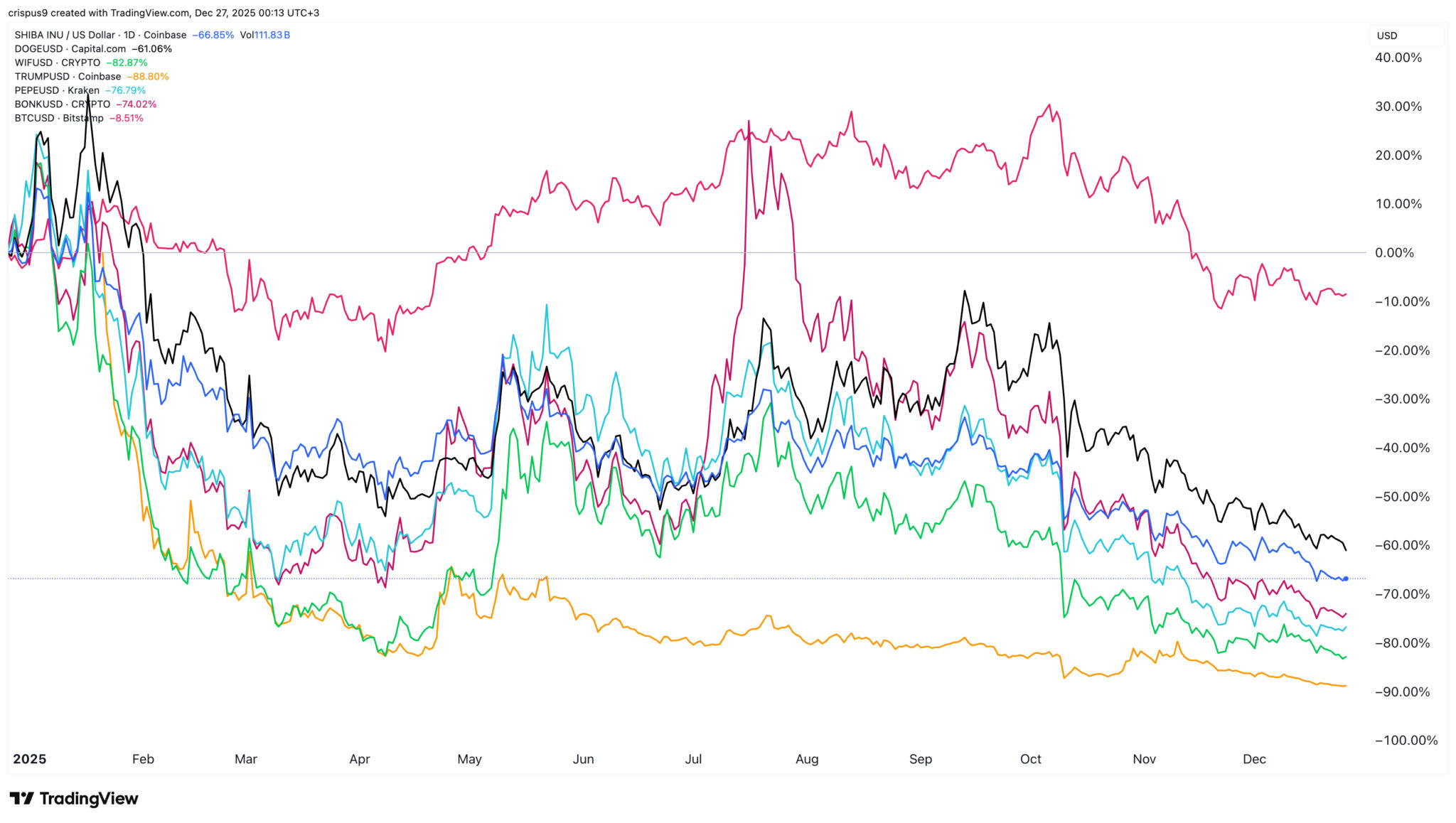Click the Oct label on time axis
This screenshot has height=823, width=1456.
1031,759
